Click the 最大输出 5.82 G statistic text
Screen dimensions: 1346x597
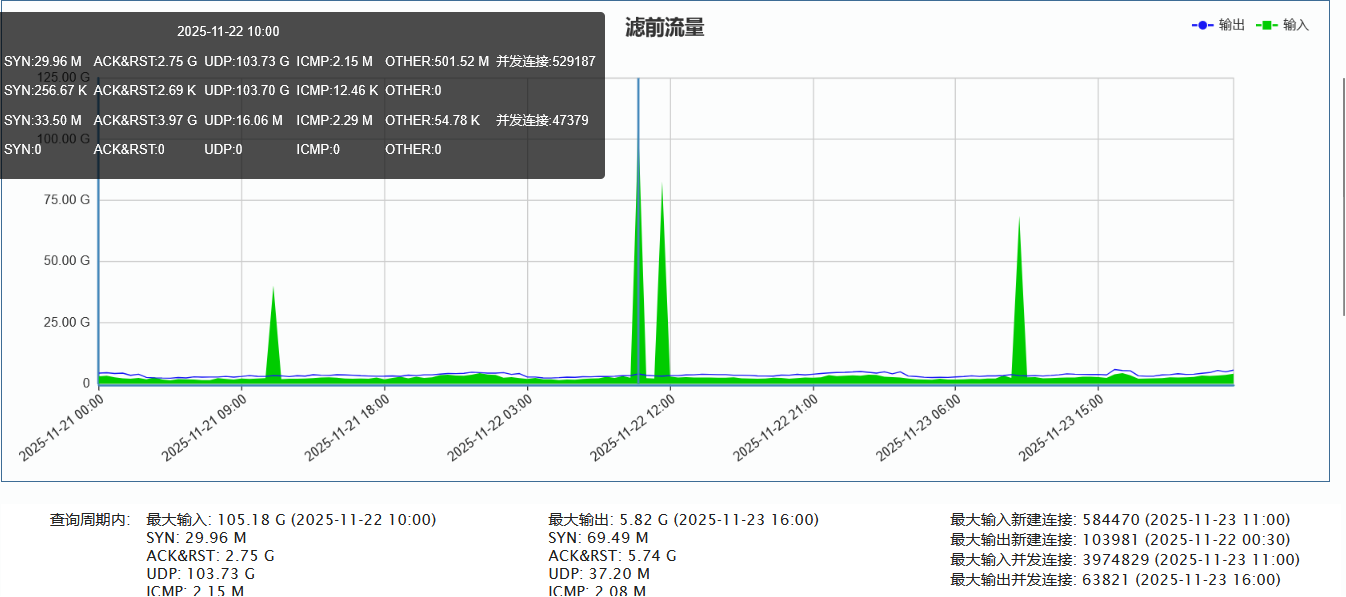pos(683,520)
